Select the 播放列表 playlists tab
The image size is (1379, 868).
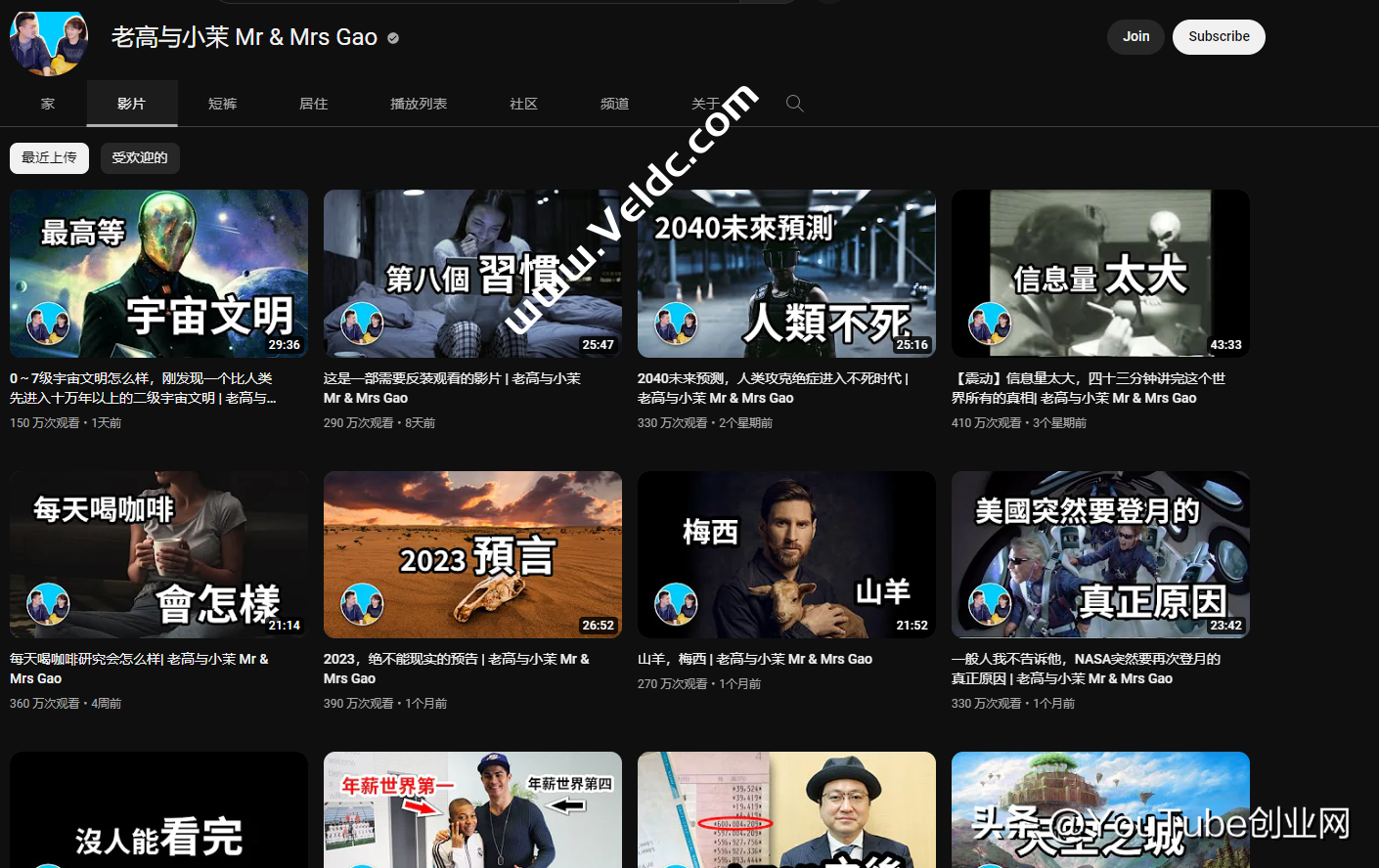point(419,104)
